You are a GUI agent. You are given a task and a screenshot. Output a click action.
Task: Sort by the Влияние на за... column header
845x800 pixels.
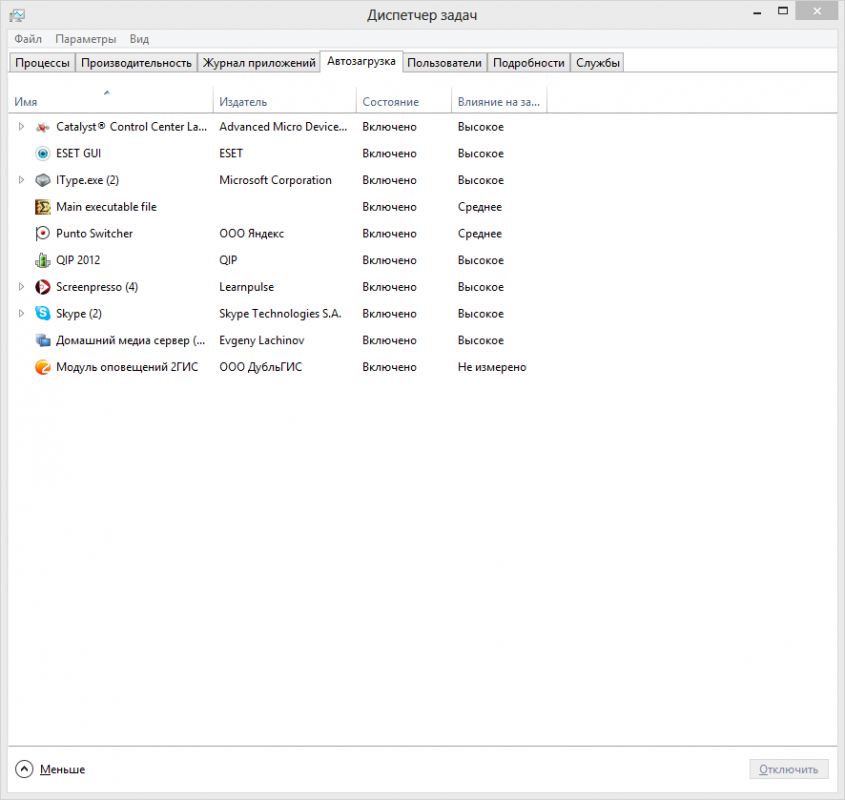pyautogui.click(x=499, y=101)
